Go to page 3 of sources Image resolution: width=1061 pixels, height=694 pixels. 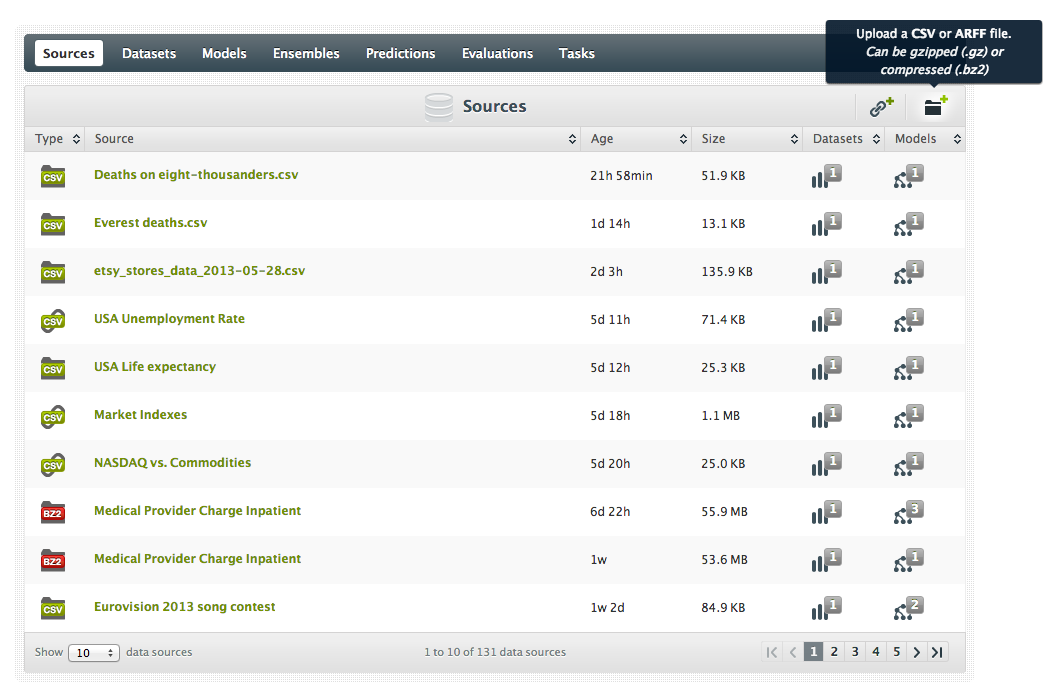click(855, 652)
